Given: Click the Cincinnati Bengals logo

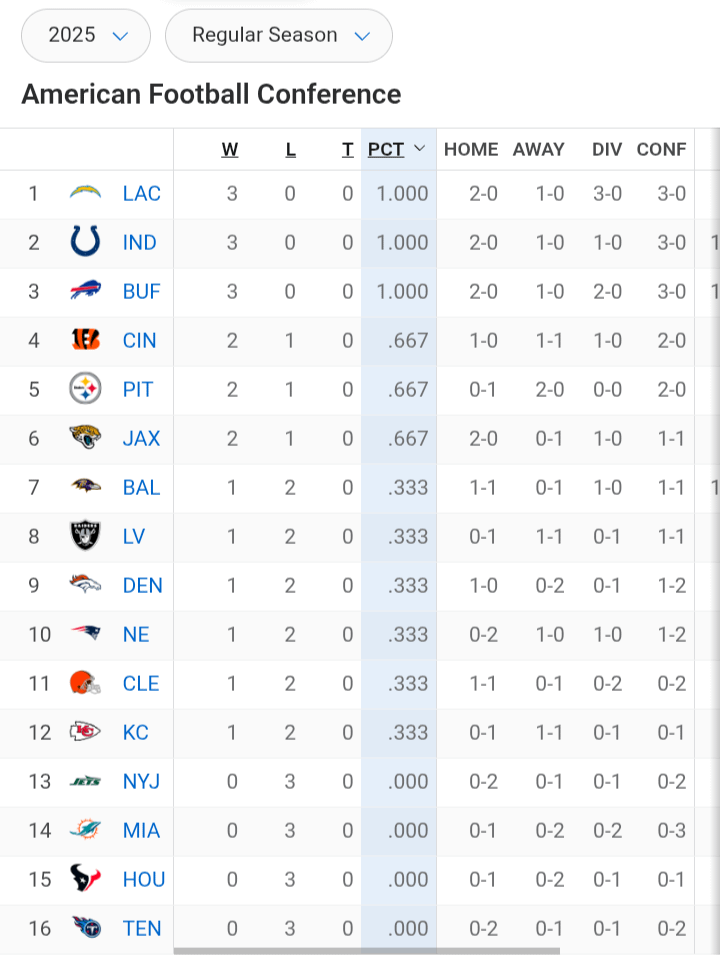Looking at the screenshot, I should [85, 340].
